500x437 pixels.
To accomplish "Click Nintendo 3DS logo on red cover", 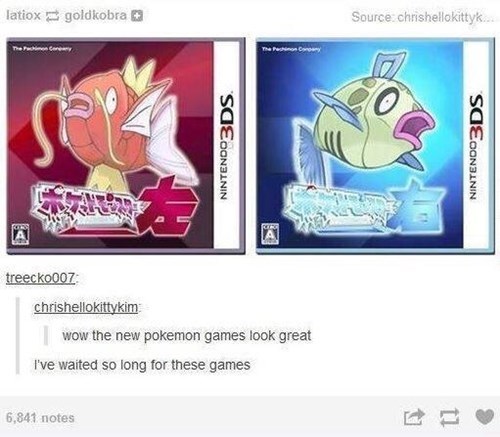I will tap(227, 147).
